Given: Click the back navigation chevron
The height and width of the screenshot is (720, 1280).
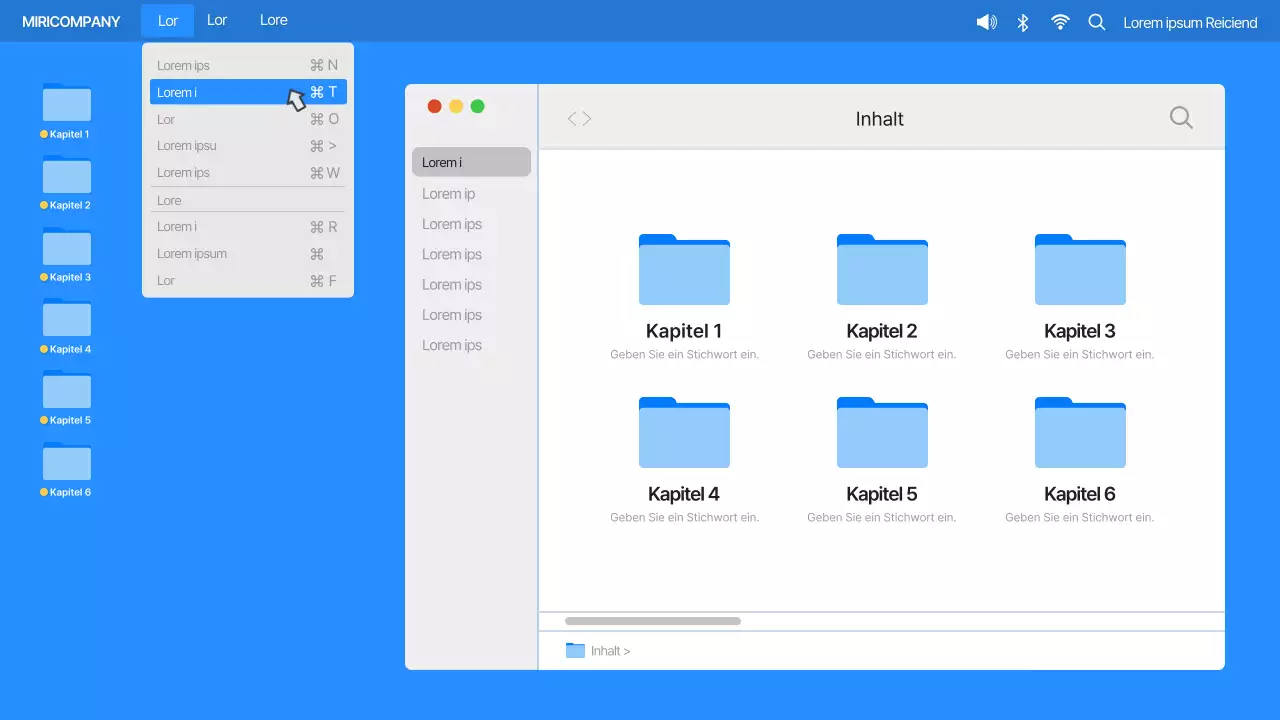Looking at the screenshot, I should tap(570, 118).
